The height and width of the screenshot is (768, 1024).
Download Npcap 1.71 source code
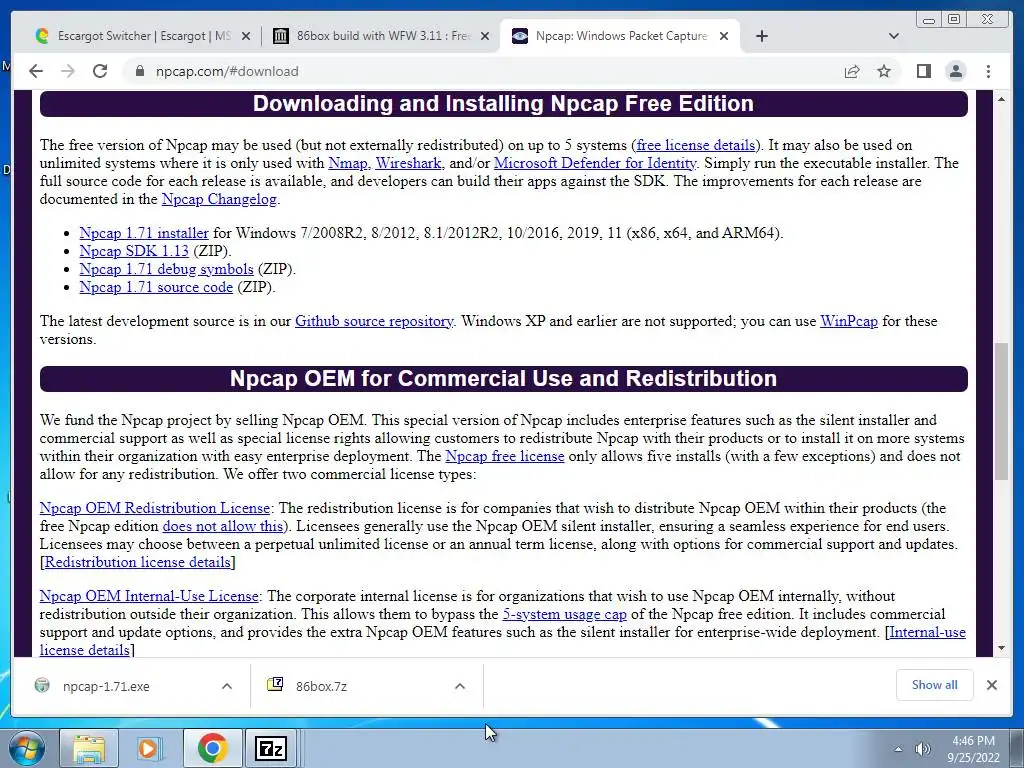156,287
